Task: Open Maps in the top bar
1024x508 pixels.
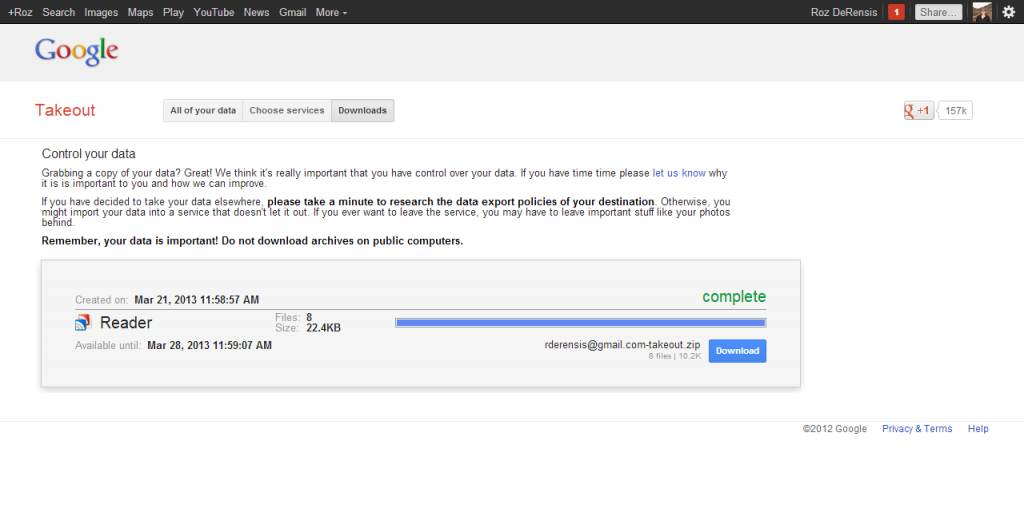Action: click(x=140, y=12)
